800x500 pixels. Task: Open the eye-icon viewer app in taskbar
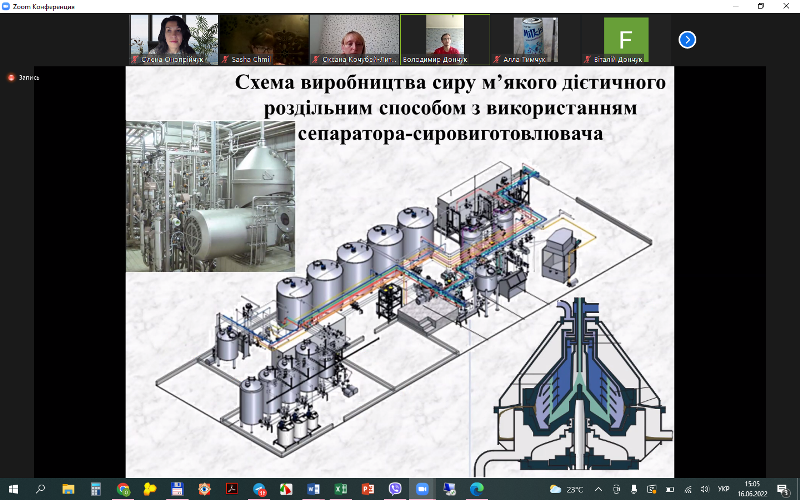point(204,489)
